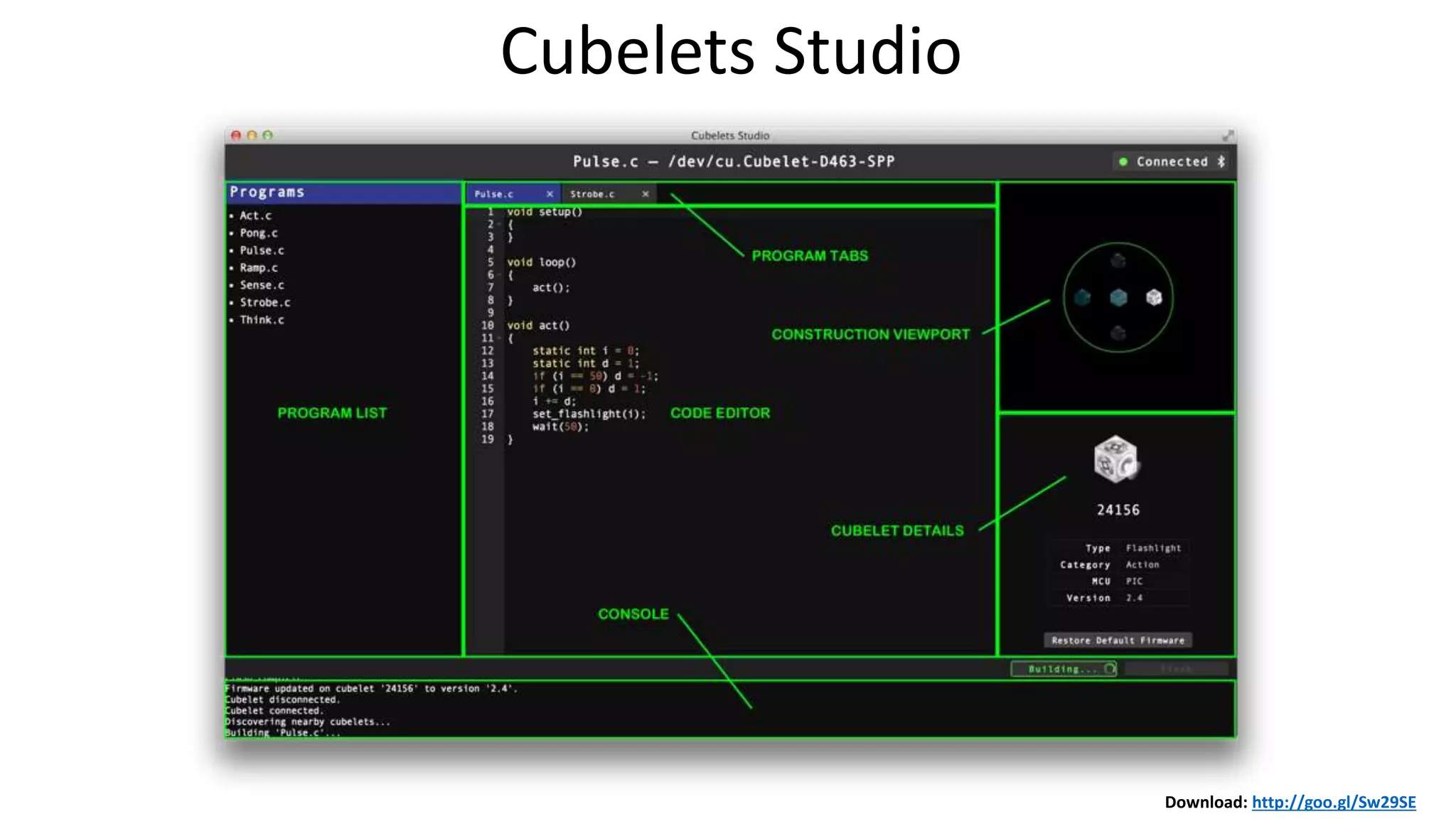The height and width of the screenshot is (819, 1456).
Task: Click the line if (i == 50) d = -1;
Action: 596,376
